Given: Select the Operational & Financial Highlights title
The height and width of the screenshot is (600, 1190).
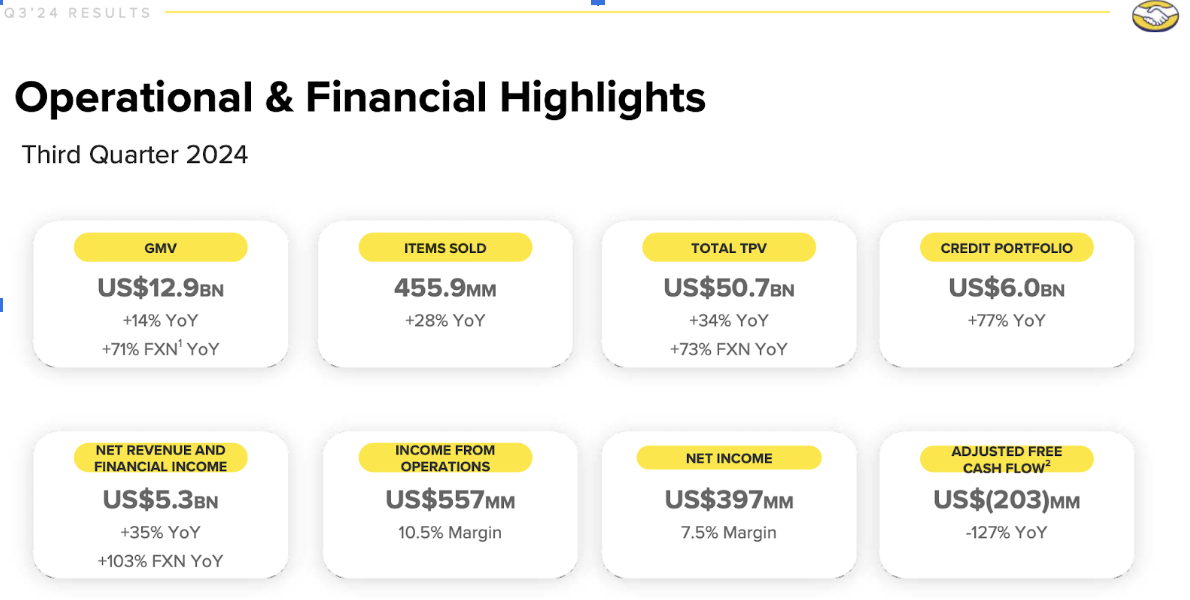Looking at the screenshot, I should point(360,98).
